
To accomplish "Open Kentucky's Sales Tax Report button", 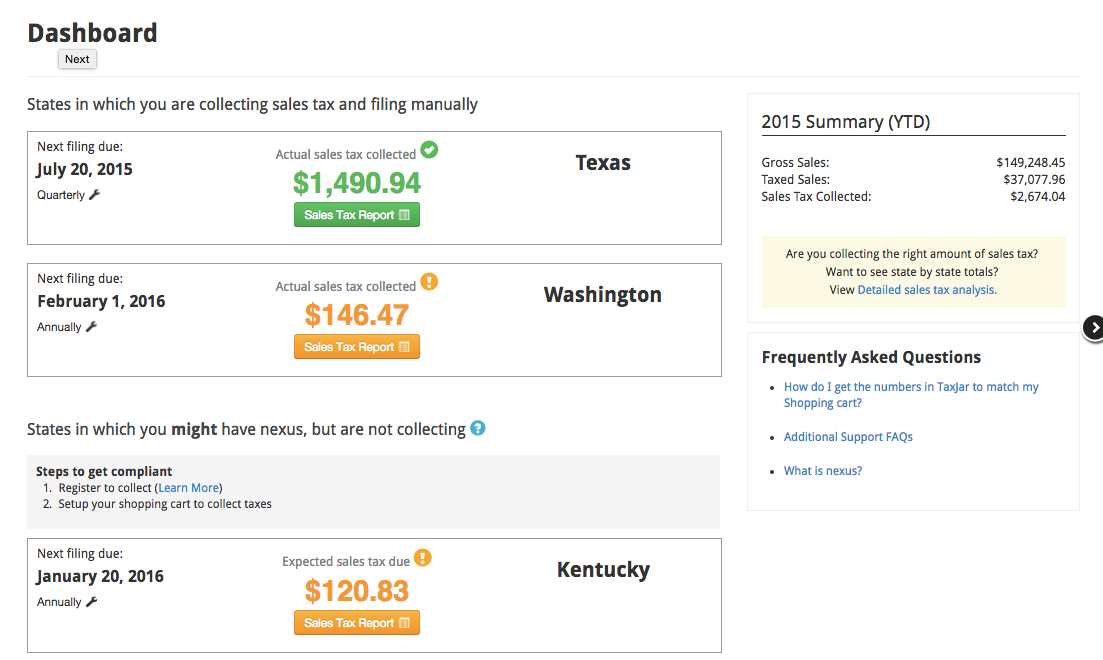I will [x=357, y=623].
